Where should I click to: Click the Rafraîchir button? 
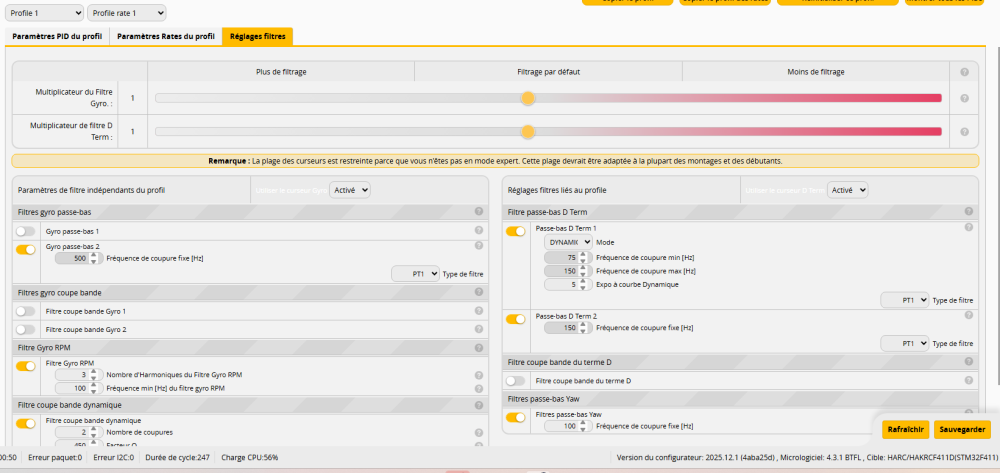coord(904,429)
